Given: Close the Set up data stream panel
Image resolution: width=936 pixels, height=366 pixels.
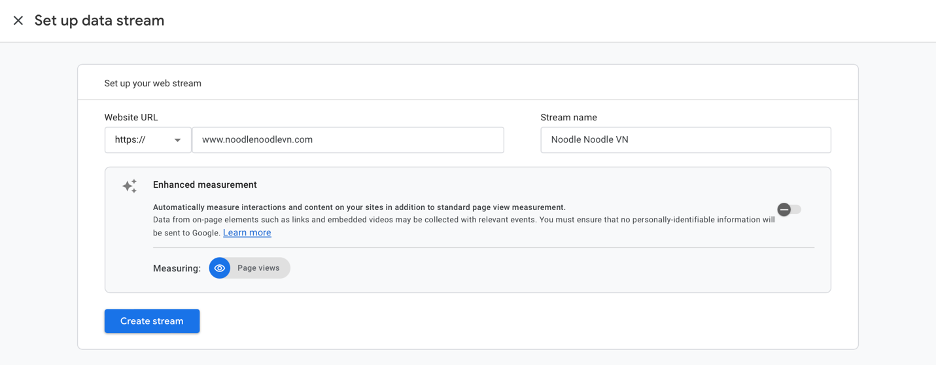Looking at the screenshot, I should [19, 21].
